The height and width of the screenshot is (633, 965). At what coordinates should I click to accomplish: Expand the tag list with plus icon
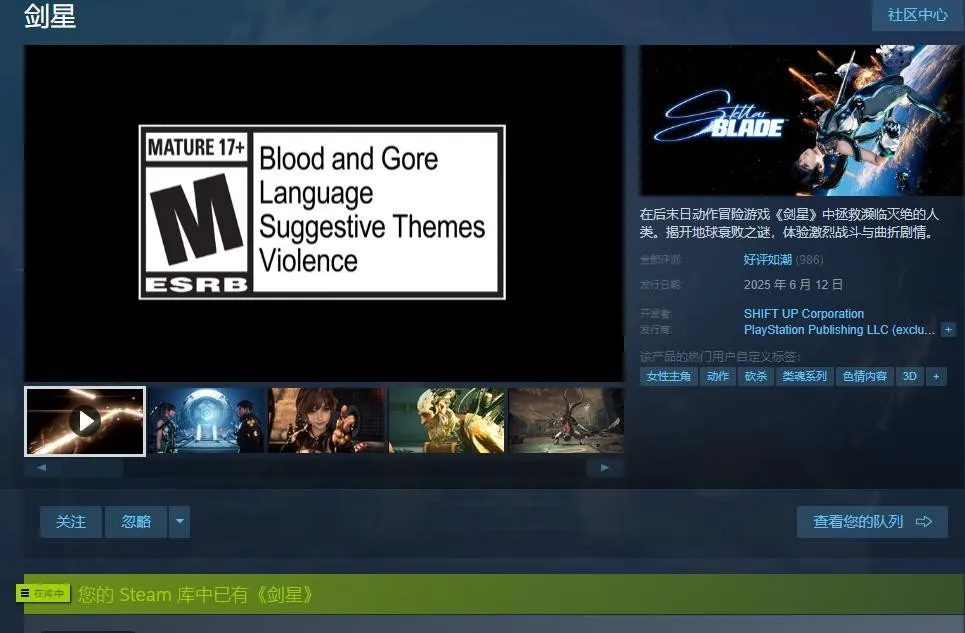click(936, 377)
